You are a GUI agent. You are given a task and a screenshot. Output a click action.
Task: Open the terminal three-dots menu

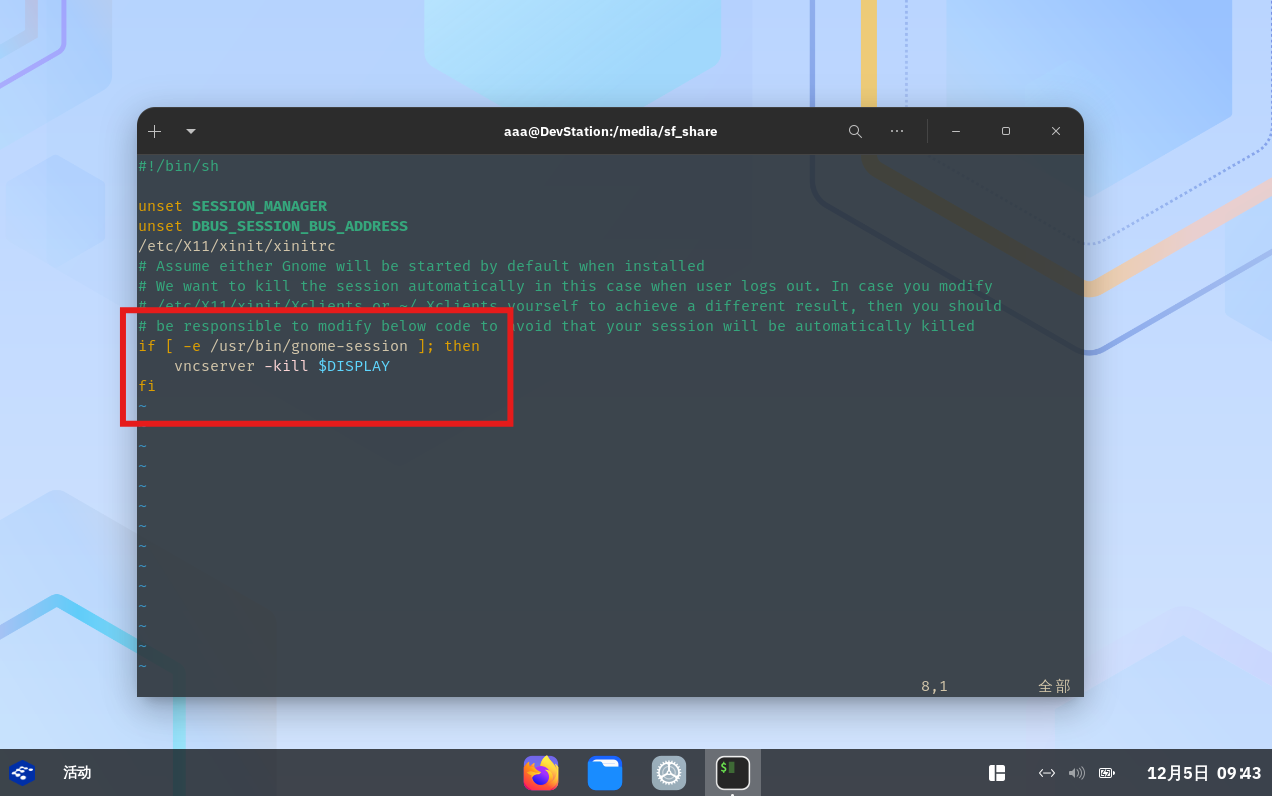(897, 131)
